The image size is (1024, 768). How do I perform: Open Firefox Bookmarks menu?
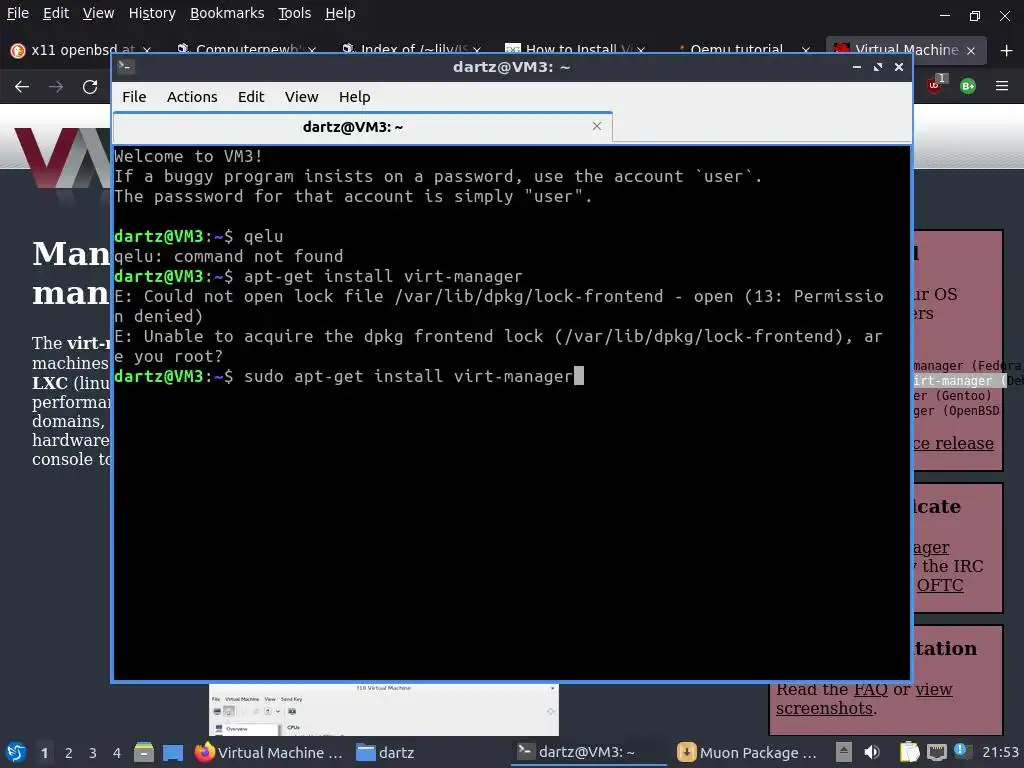pyautogui.click(x=227, y=13)
